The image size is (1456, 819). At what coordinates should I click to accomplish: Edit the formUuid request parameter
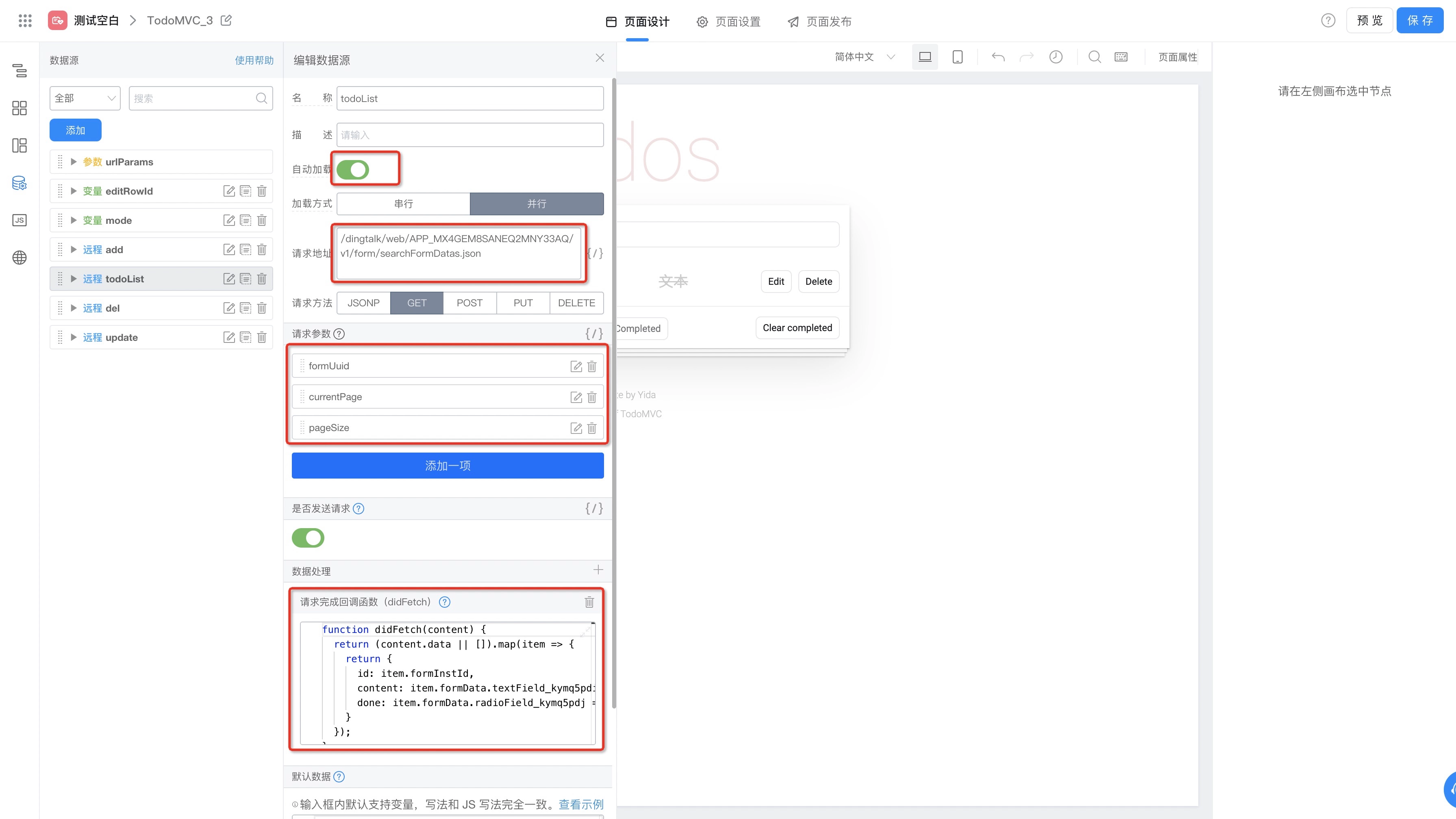point(576,366)
